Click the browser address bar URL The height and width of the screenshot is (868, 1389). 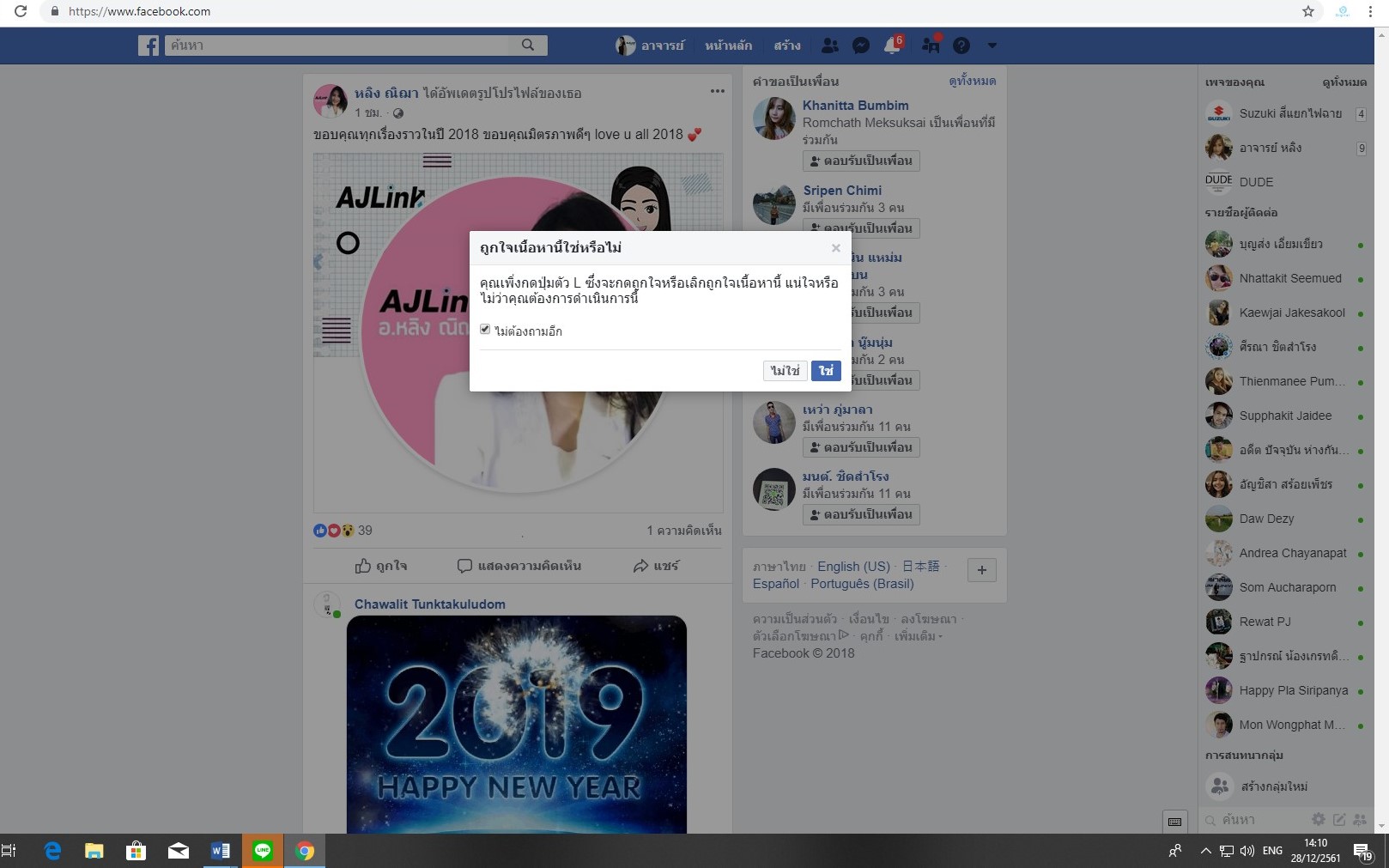(139, 11)
